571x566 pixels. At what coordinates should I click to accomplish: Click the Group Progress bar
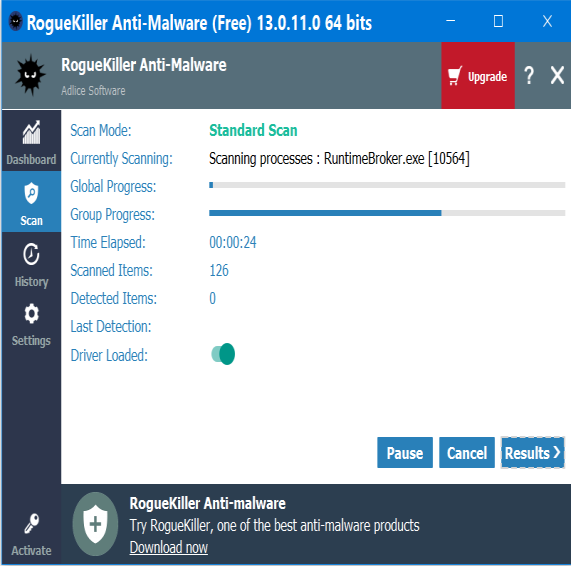387,213
